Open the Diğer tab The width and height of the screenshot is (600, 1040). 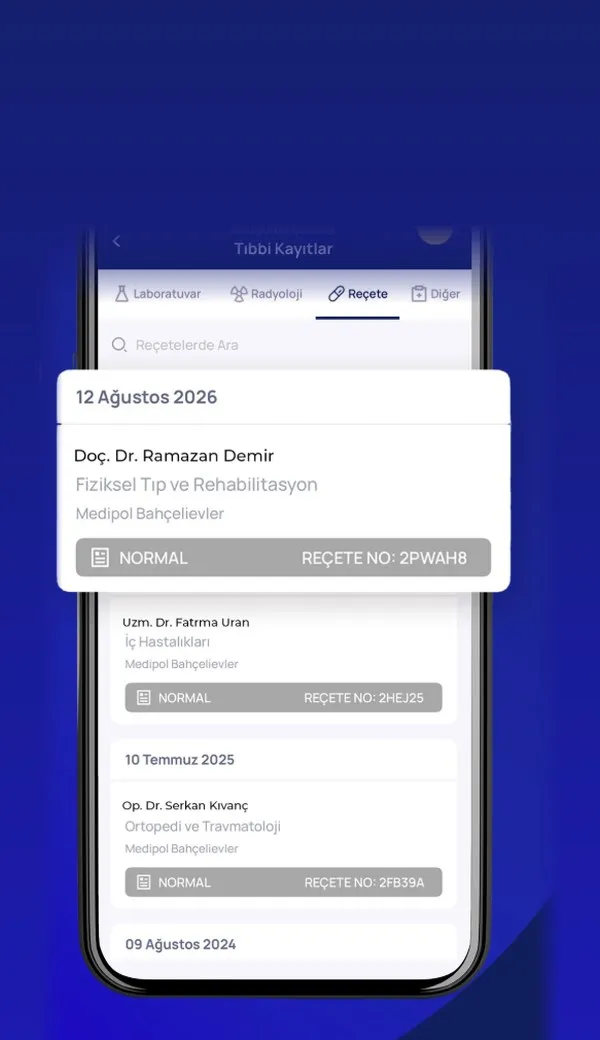(x=436, y=294)
